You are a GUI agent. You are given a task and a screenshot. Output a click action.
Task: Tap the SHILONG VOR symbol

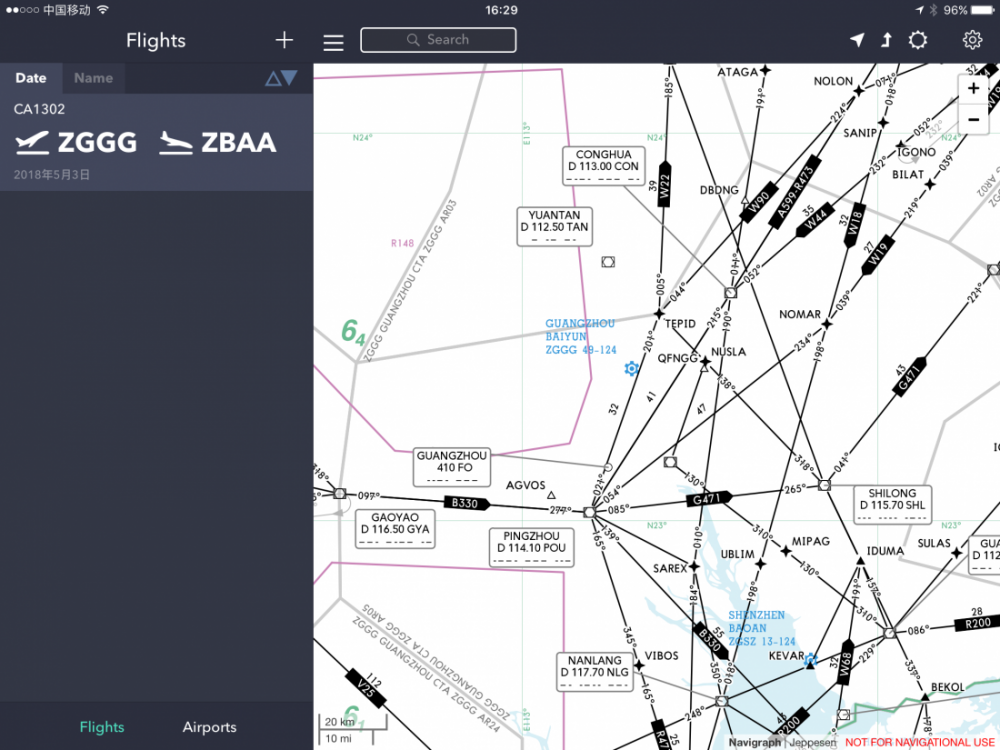click(x=824, y=485)
